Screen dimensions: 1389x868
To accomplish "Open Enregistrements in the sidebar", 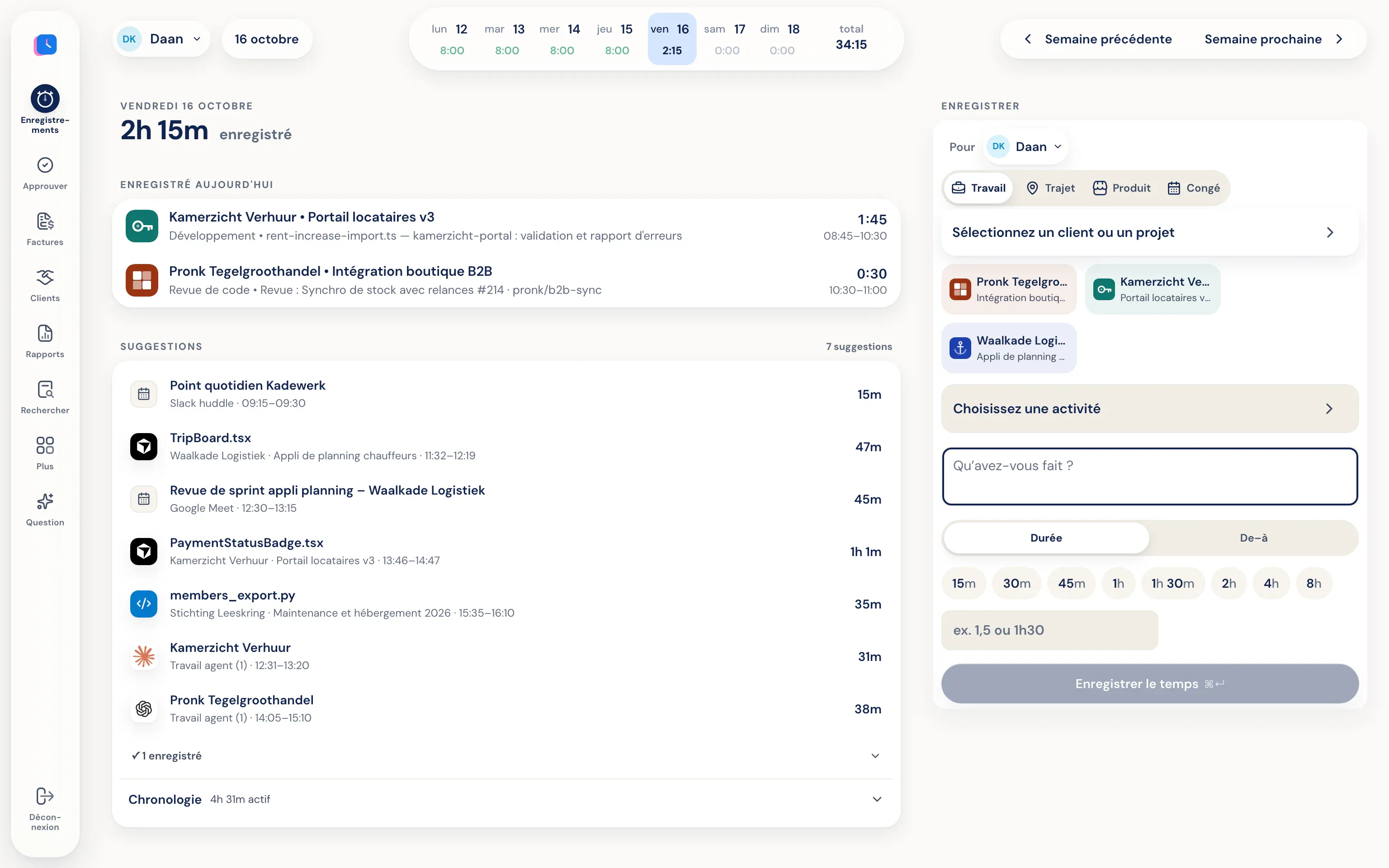I will [x=45, y=109].
